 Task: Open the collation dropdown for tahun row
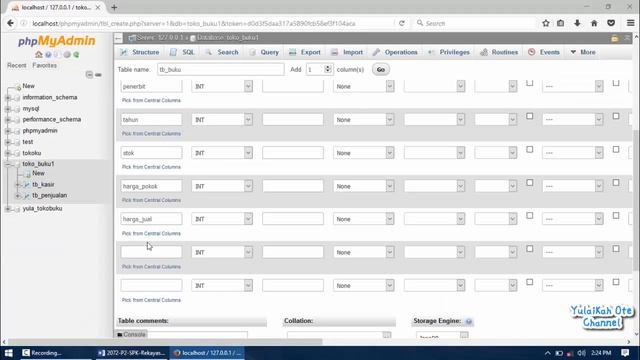coord(434,120)
